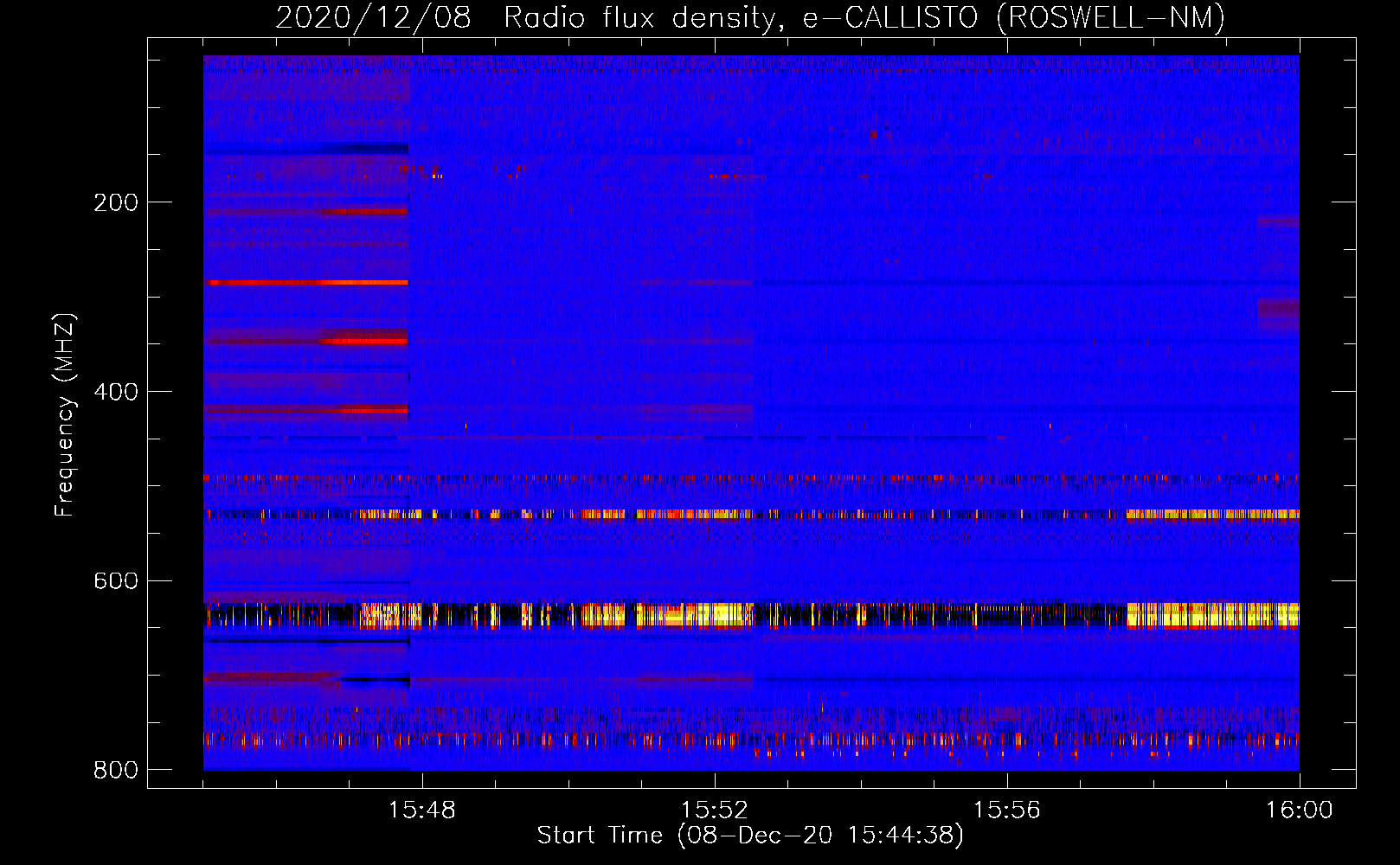
Task: Click the 15:52 time tick label
Action: pyautogui.click(x=715, y=811)
